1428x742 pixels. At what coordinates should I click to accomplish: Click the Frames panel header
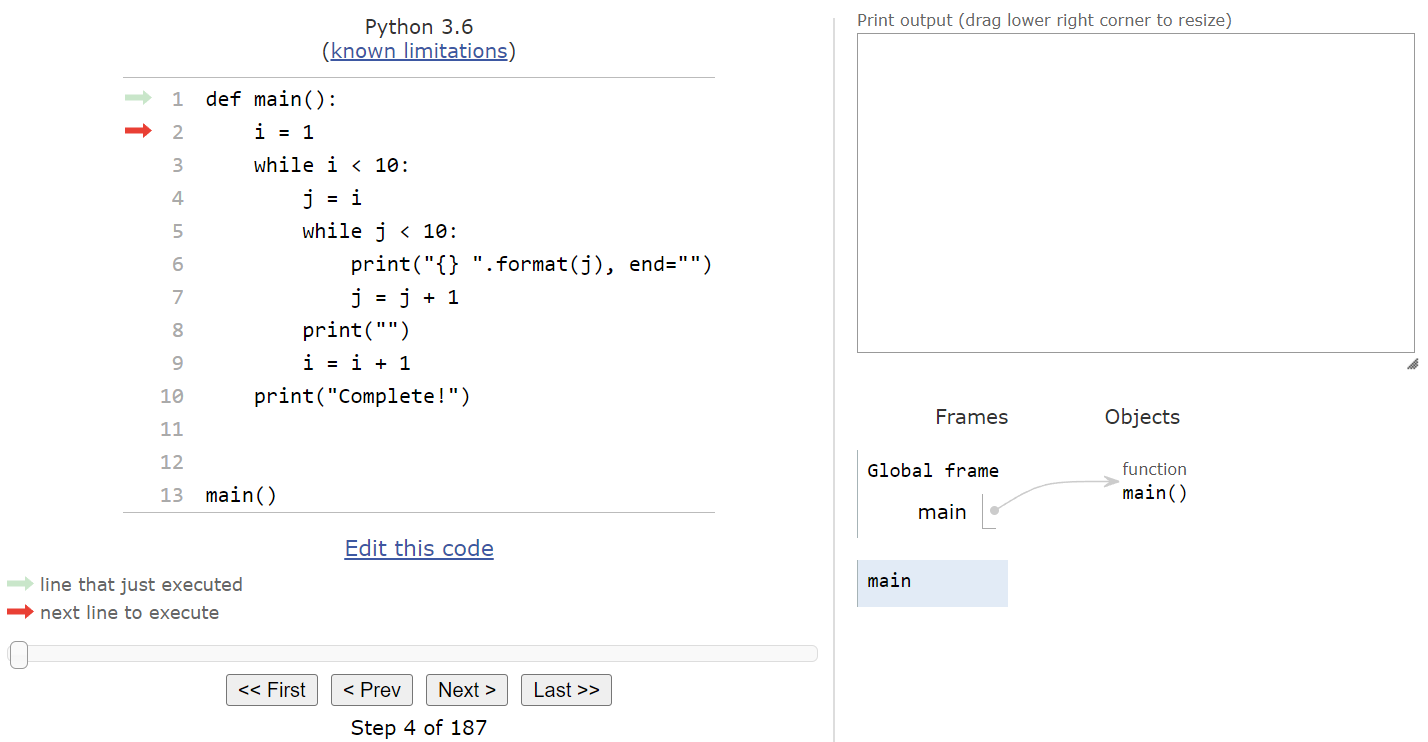point(970,417)
